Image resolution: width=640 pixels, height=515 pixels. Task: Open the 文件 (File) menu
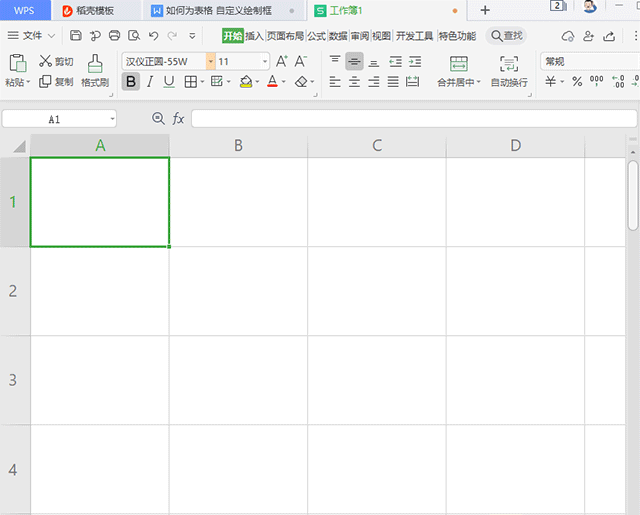pyautogui.click(x=32, y=36)
